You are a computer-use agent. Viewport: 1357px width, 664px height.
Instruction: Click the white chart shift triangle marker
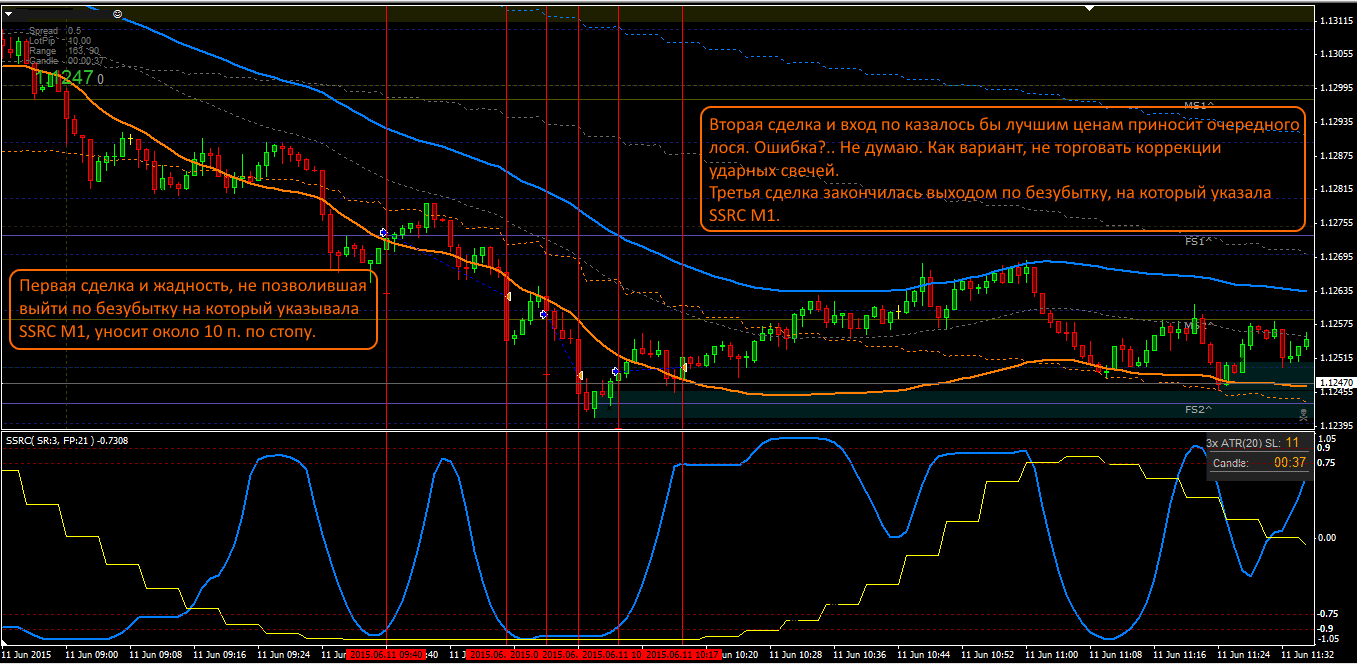click(1091, 8)
